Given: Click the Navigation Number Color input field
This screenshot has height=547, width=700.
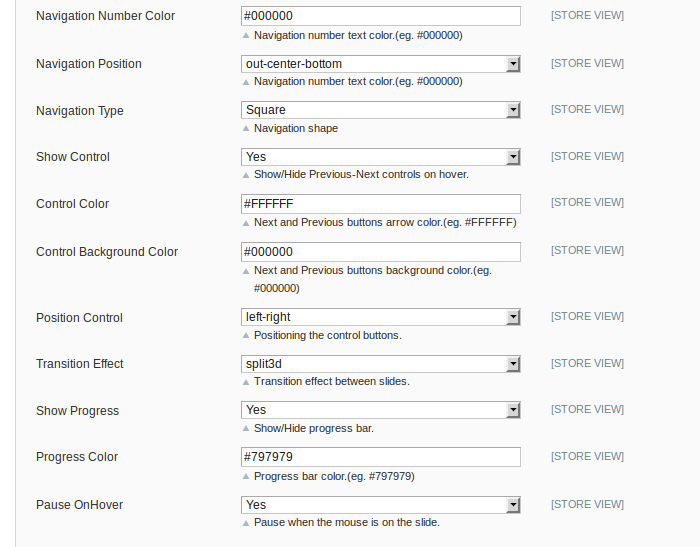Looking at the screenshot, I should 380,16.
